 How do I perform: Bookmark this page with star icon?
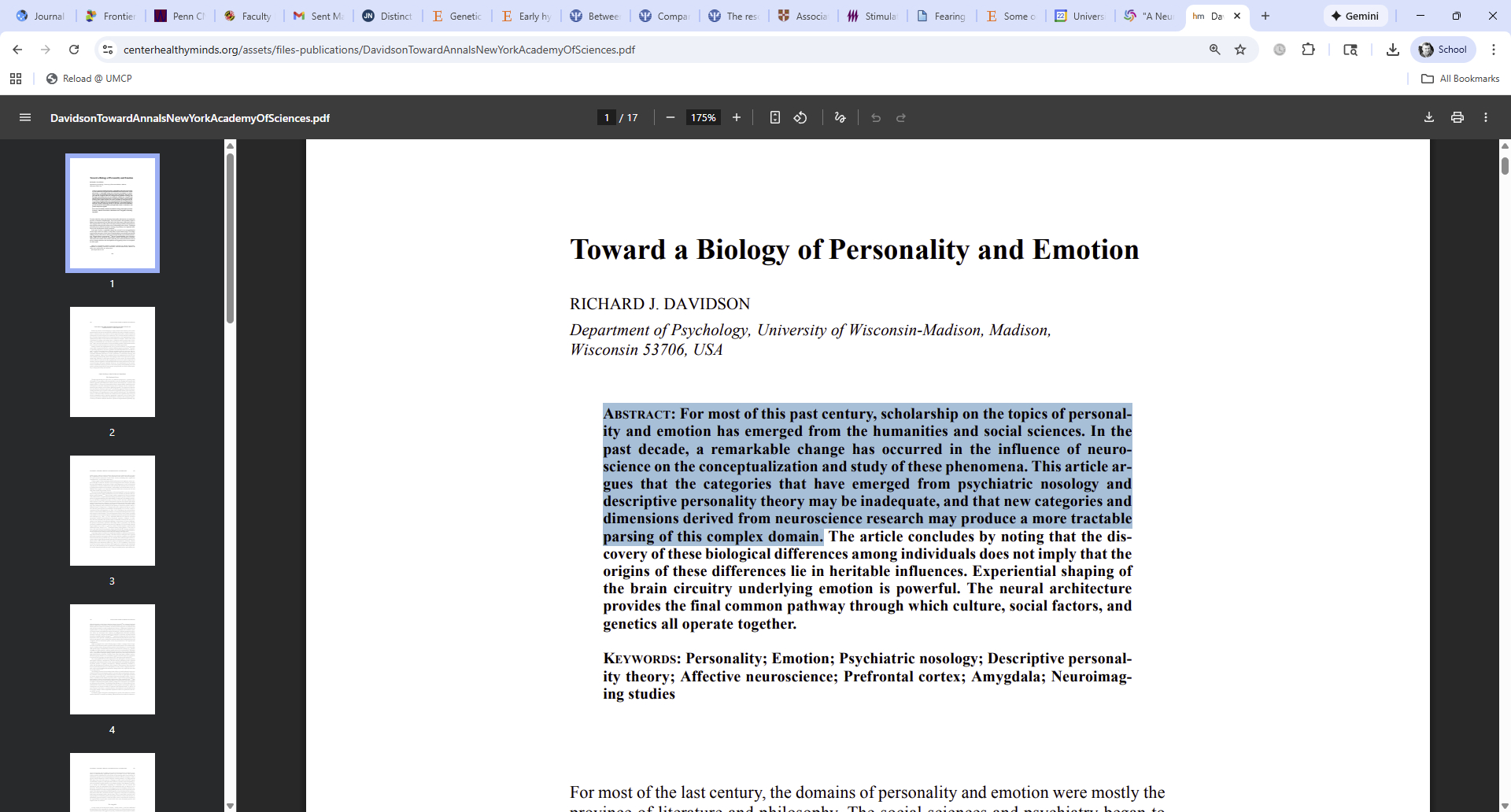1240,50
